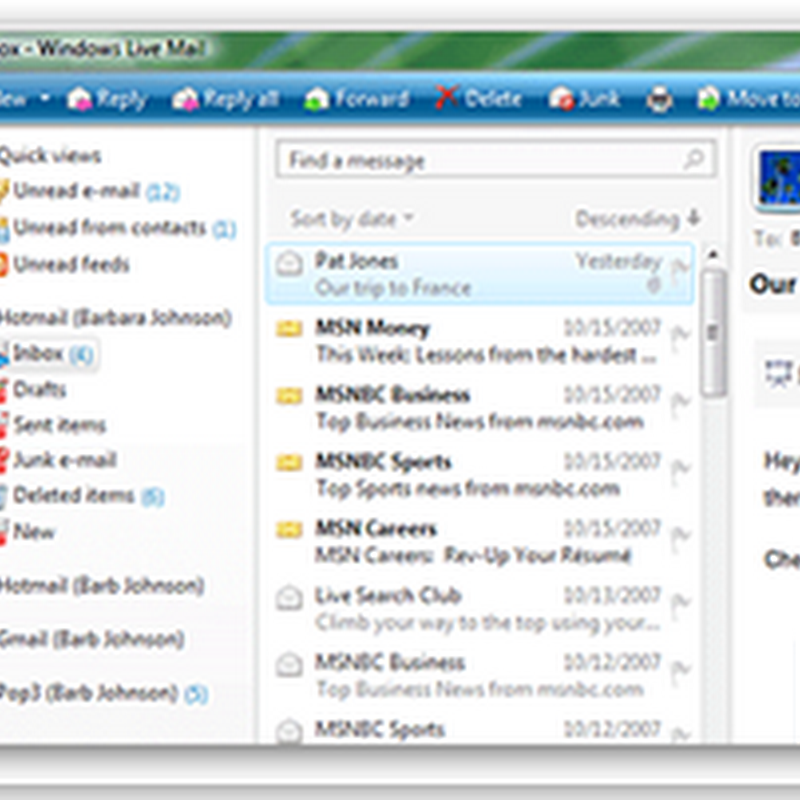
Task: Click the Move to toolbar button
Action: [748, 99]
